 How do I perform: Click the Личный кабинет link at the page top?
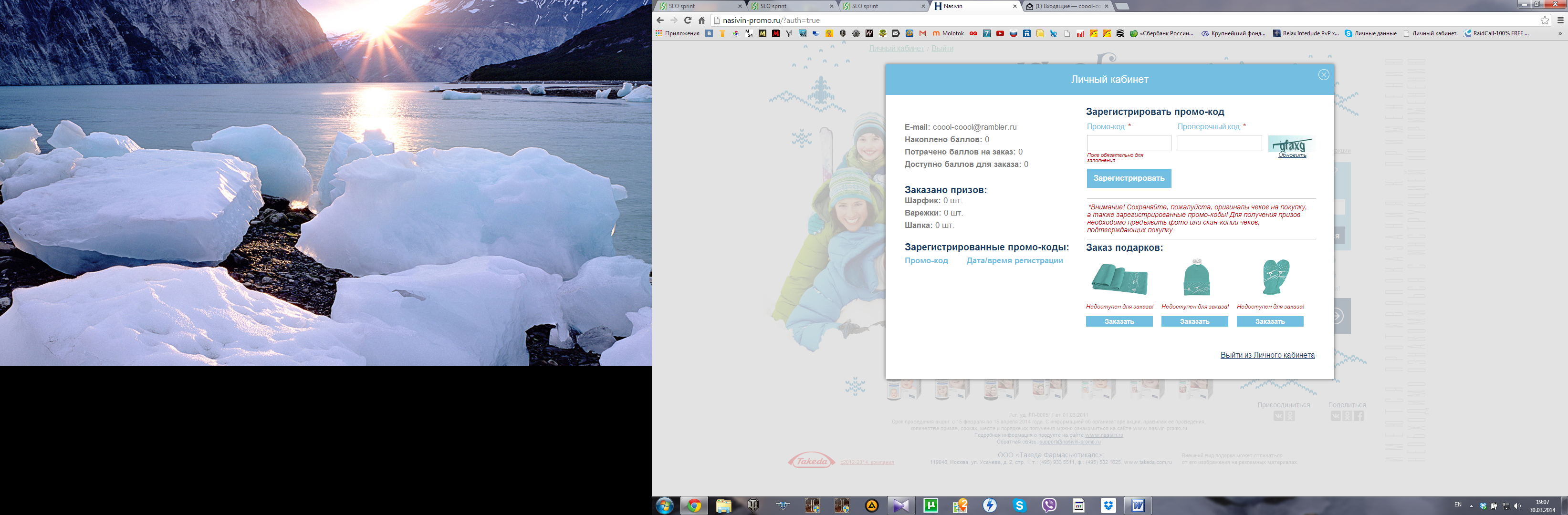pyautogui.click(x=897, y=49)
